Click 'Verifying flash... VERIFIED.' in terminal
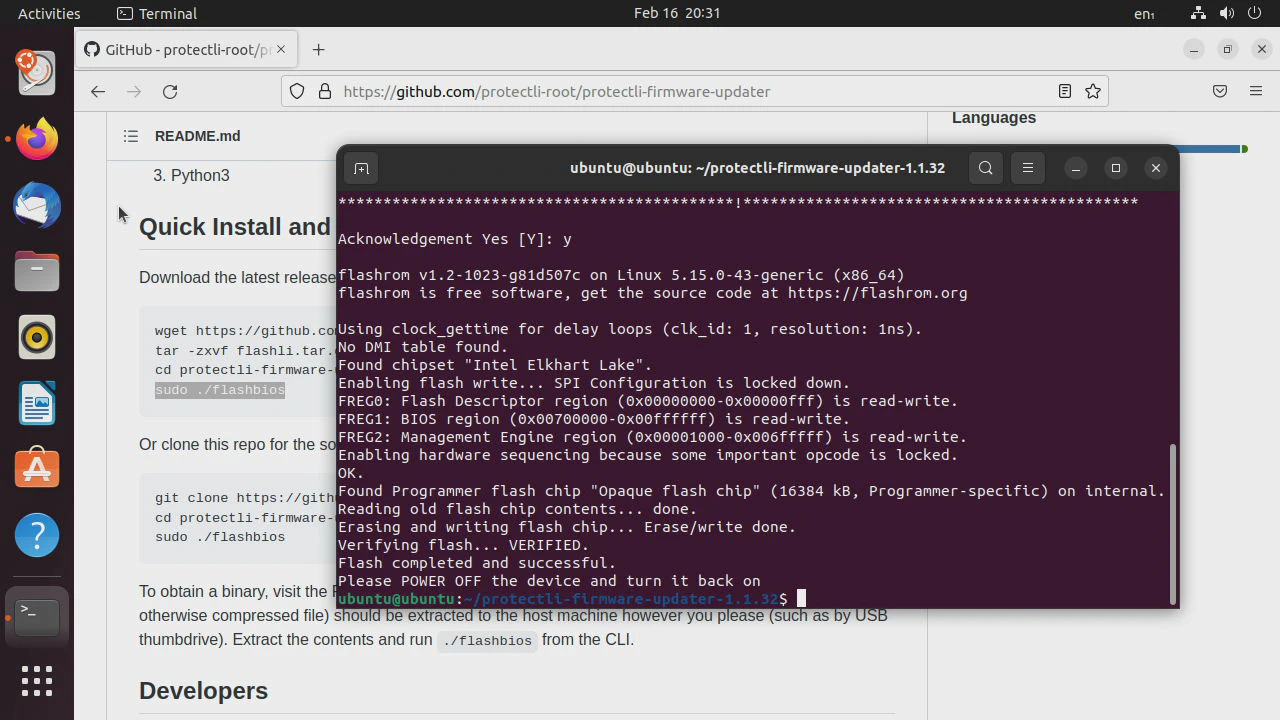The image size is (1280, 720). point(464,545)
